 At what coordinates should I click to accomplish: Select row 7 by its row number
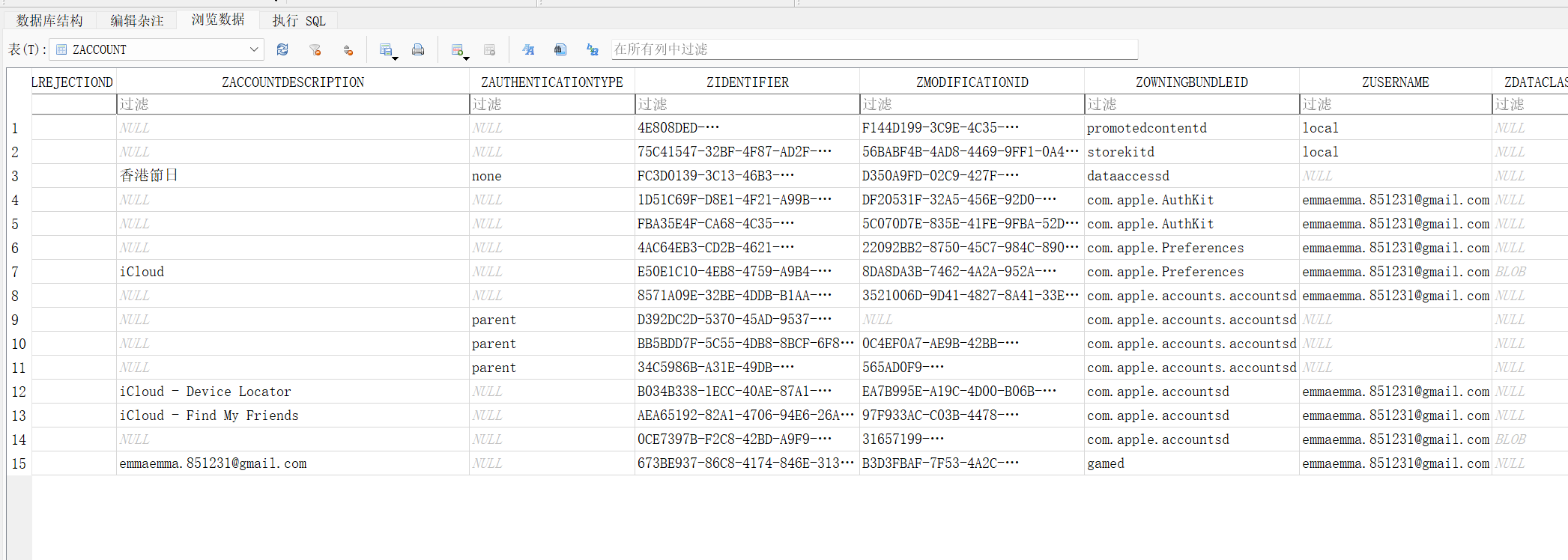coord(19,272)
